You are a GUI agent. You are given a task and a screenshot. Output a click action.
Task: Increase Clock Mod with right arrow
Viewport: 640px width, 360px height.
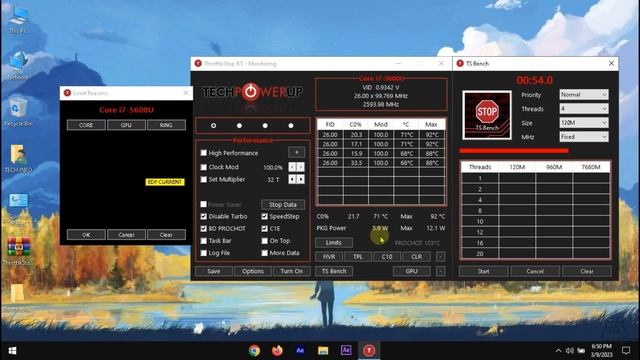click(x=301, y=167)
